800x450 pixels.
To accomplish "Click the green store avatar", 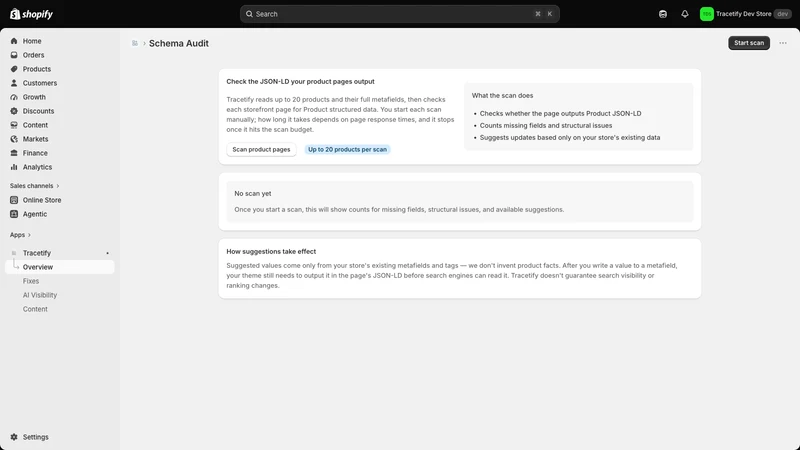I will tap(706, 14).
